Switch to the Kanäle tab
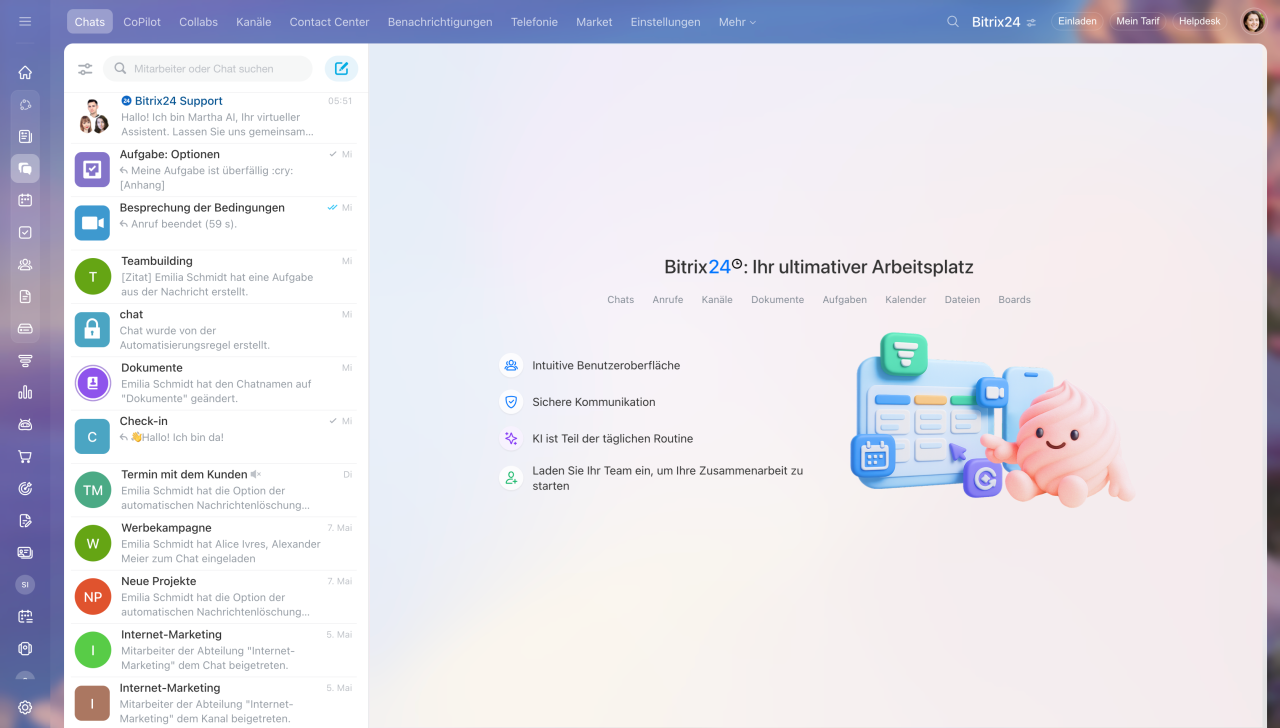The image size is (1280, 728). pos(254,22)
